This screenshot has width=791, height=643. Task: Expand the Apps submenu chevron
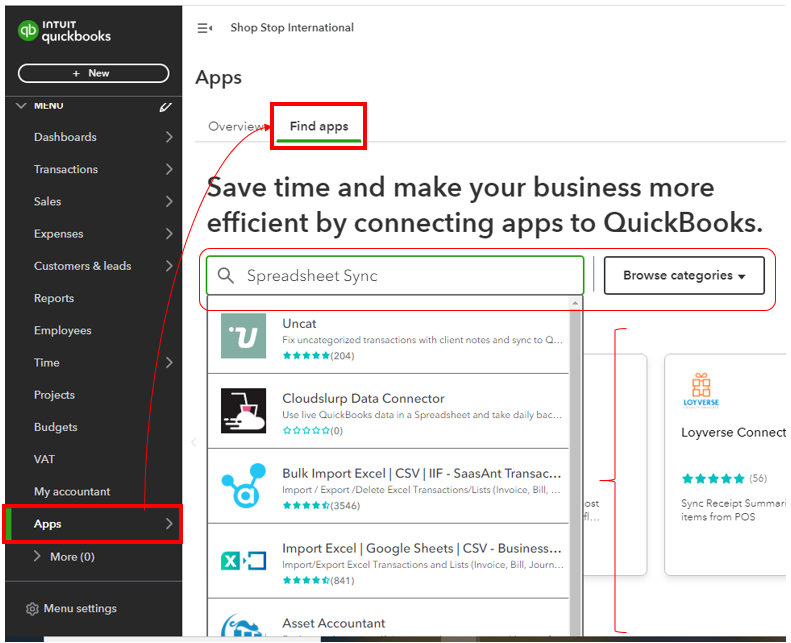click(169, 524)
